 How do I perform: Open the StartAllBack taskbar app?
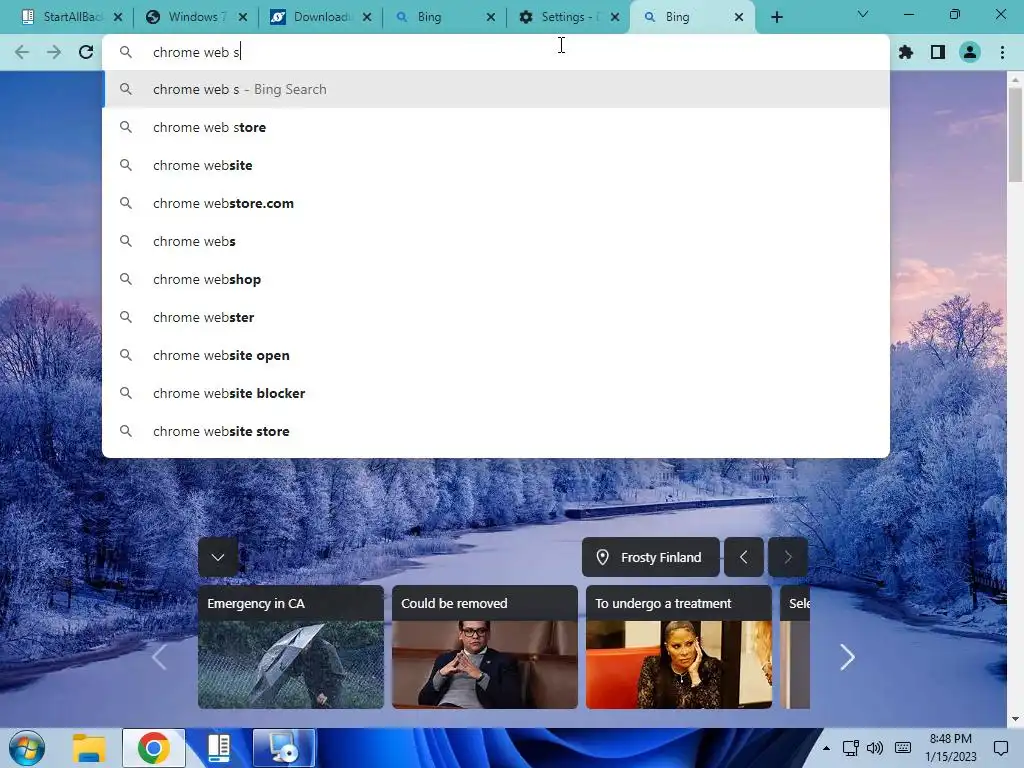click(x=219, y=748)
